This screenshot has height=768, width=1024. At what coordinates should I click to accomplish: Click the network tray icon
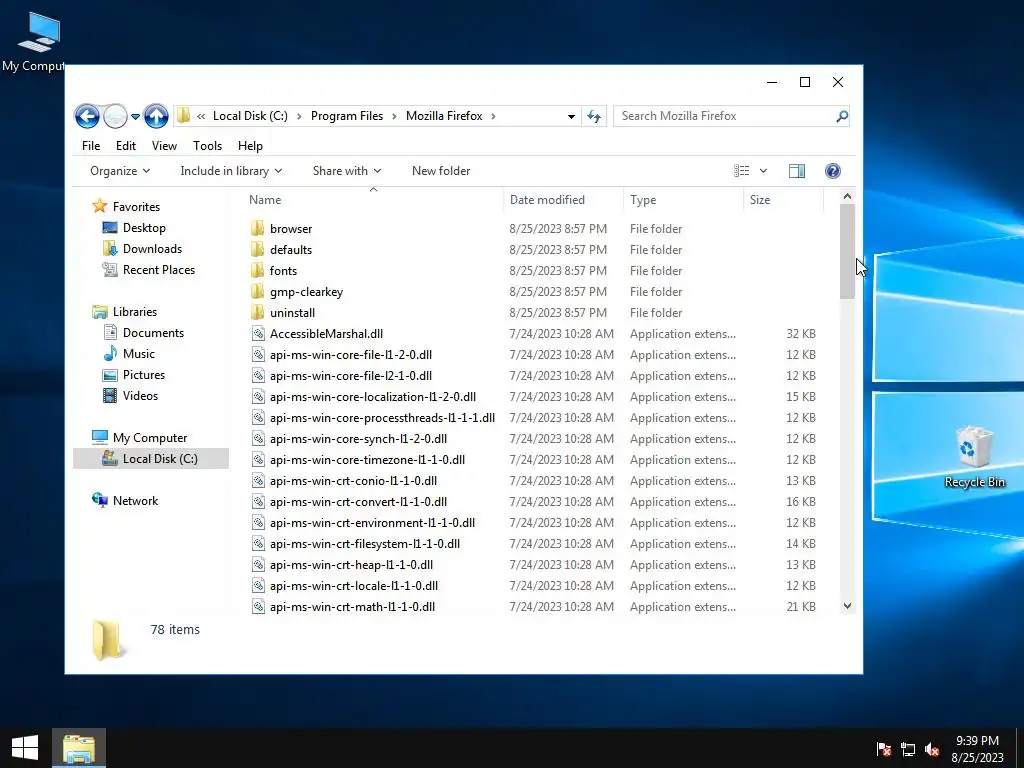[908, 749]
